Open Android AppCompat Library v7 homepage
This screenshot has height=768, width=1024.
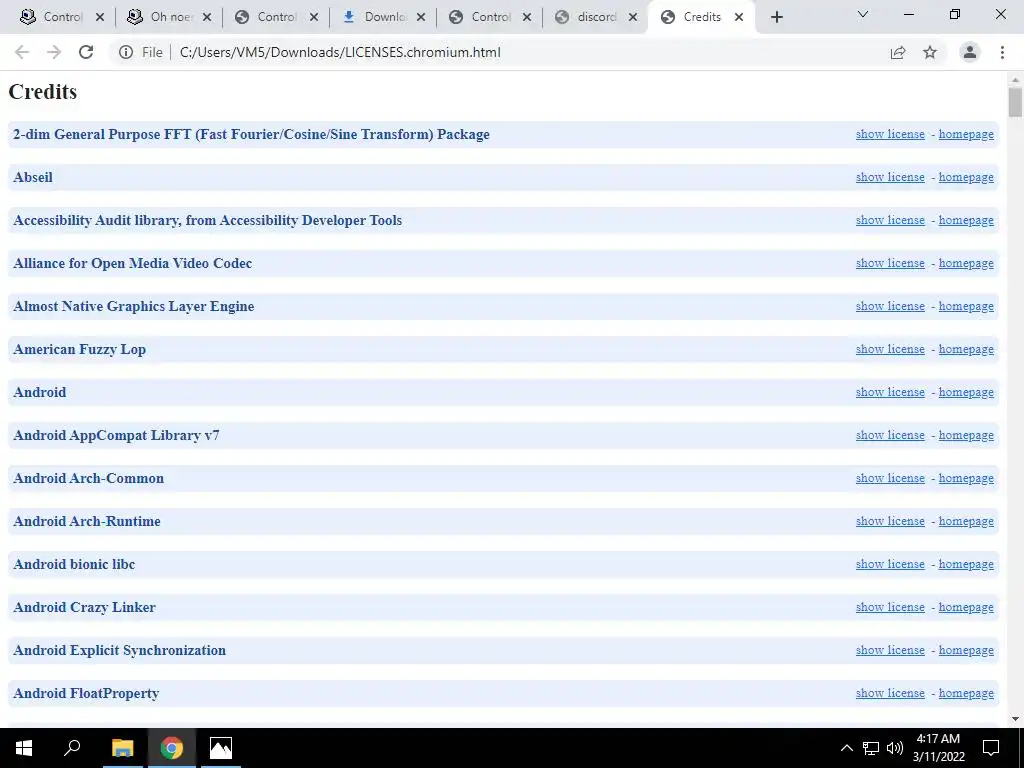[x=966, y=436]
